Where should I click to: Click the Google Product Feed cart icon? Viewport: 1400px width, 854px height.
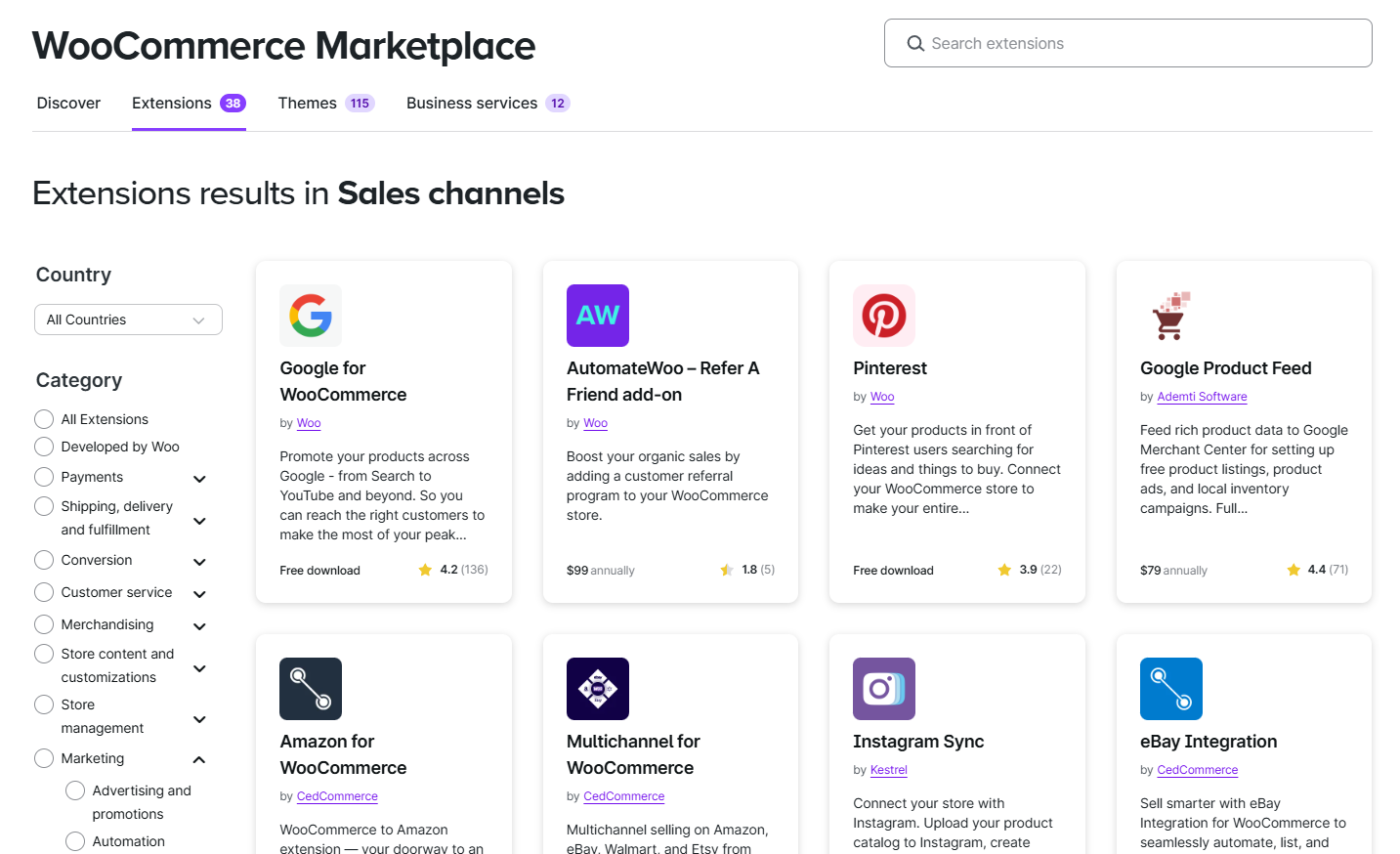coord(1170,316)
